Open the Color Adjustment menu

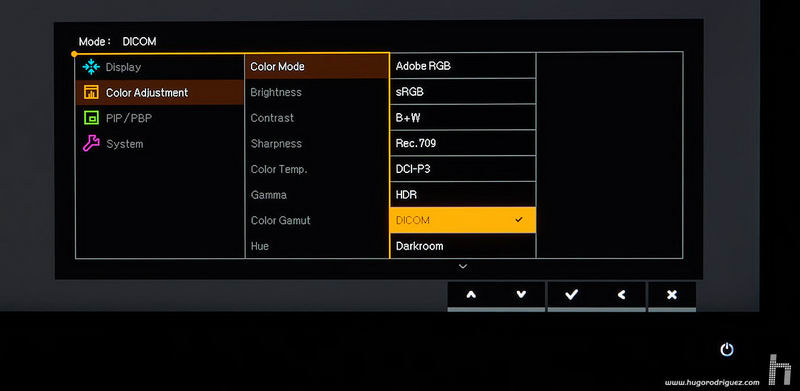160,92
